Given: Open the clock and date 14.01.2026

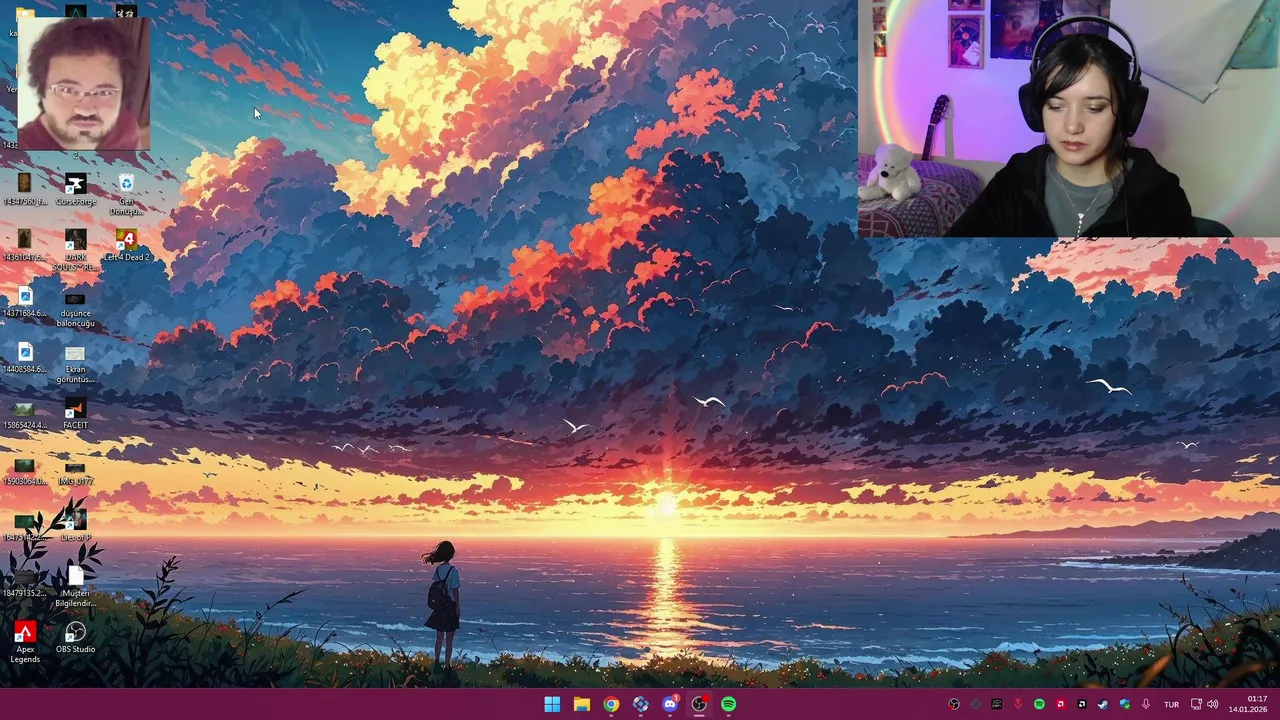Looking at the screenshot, I should [1249, 704].
